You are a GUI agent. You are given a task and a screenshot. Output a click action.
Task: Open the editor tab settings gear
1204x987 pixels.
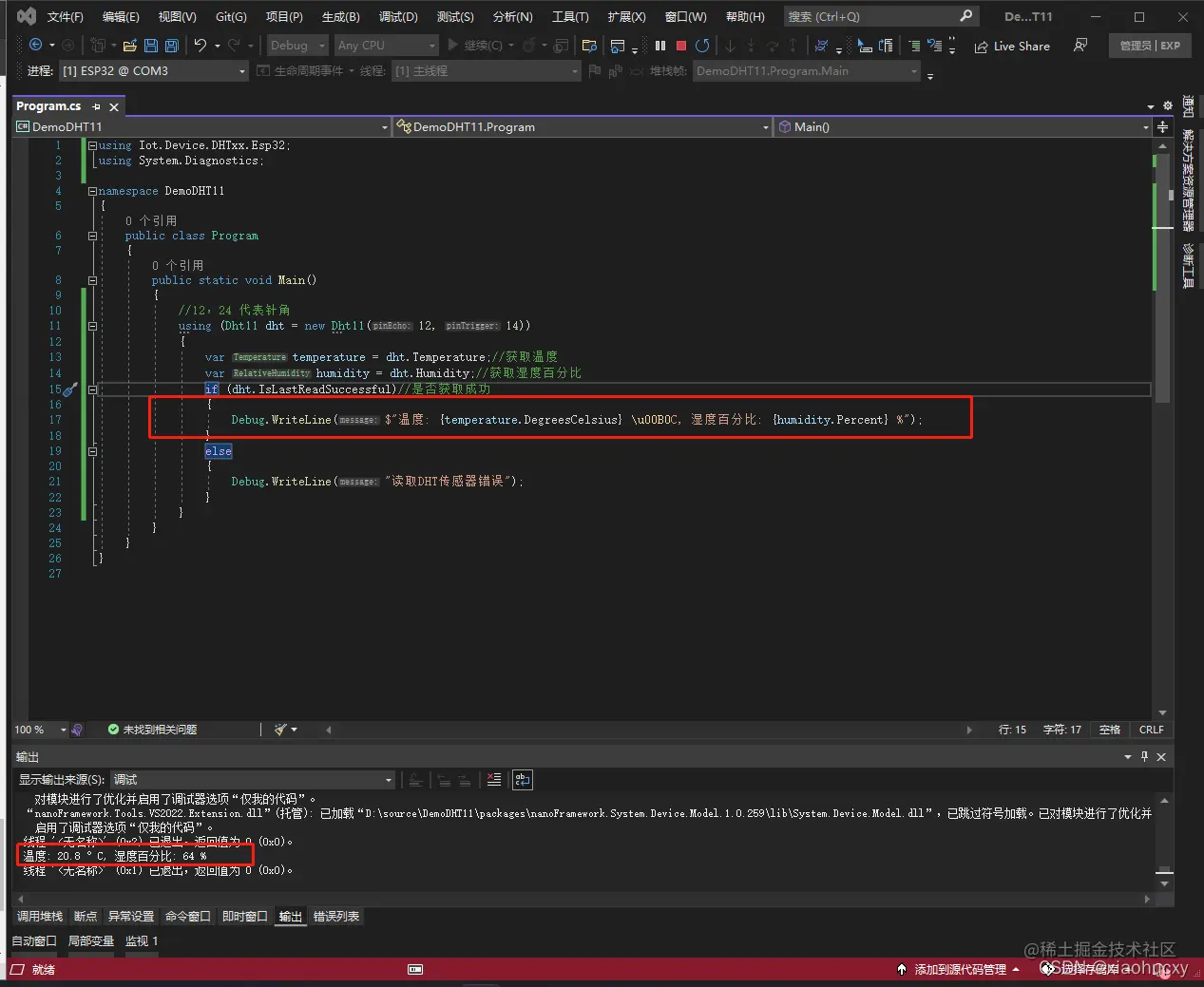[1168, 106]
